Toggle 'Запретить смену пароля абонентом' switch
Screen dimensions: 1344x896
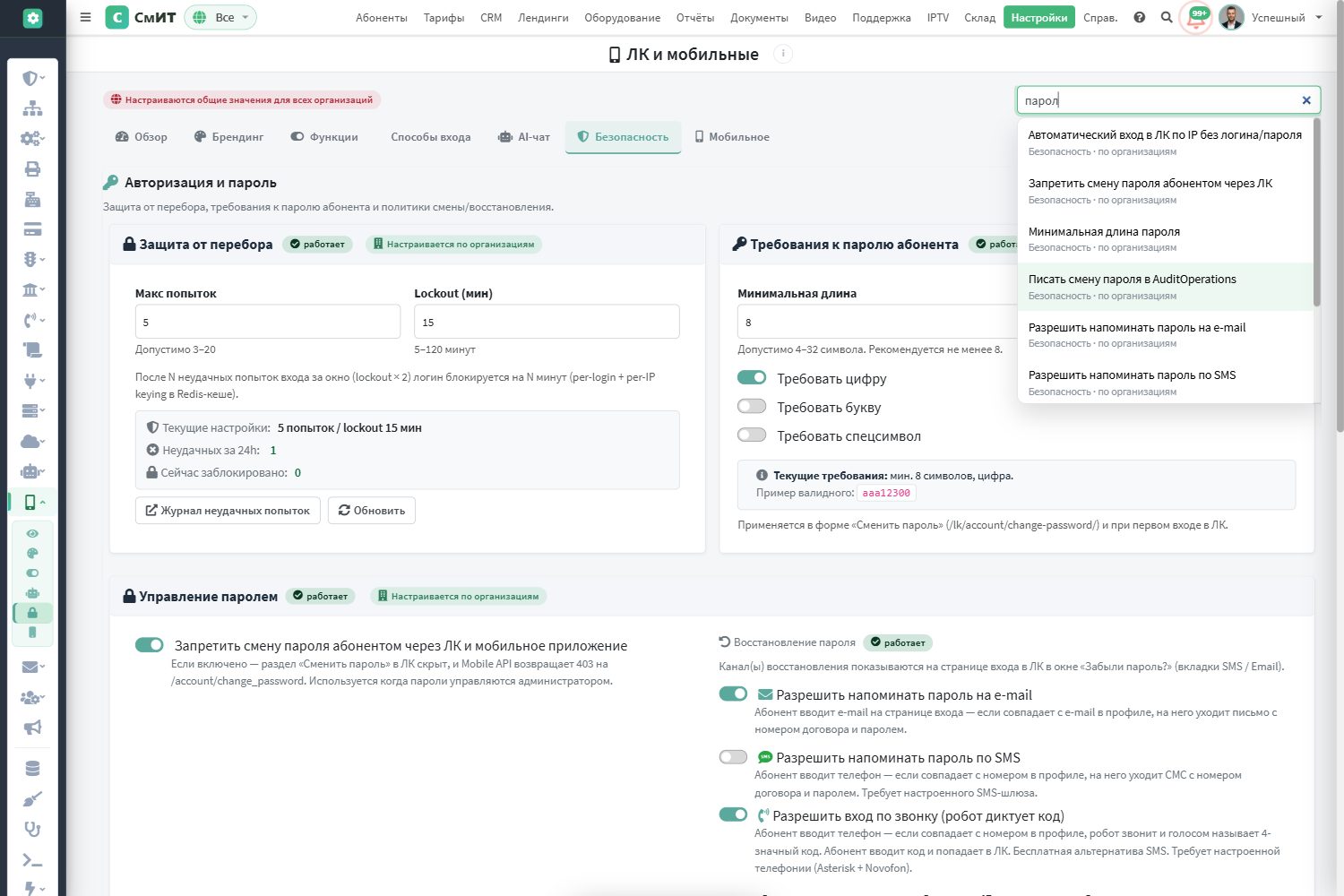click(x=150, y=644)
